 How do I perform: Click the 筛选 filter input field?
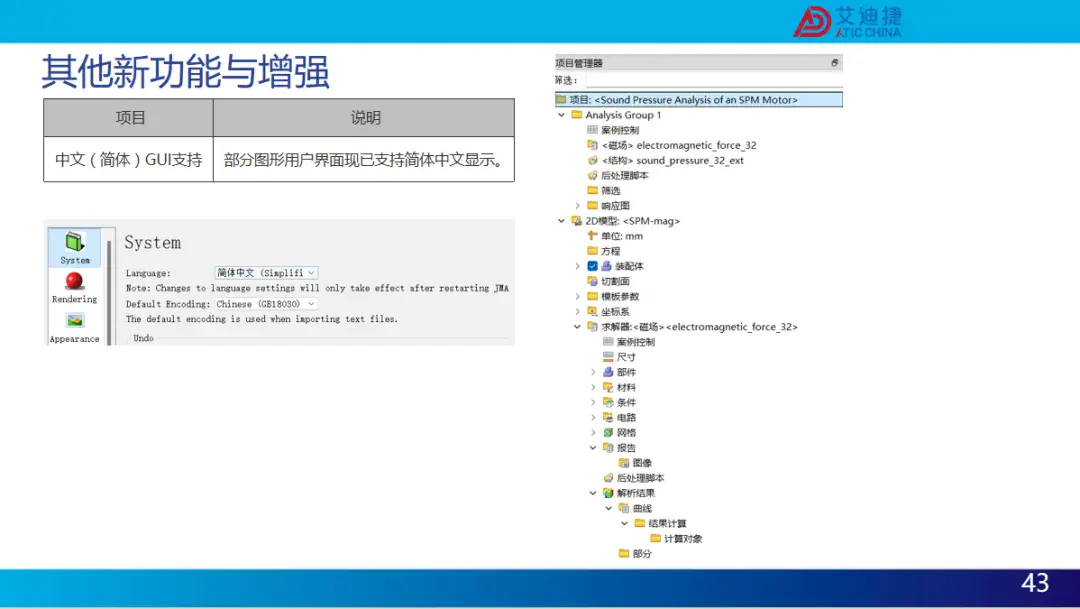[714, 81]
